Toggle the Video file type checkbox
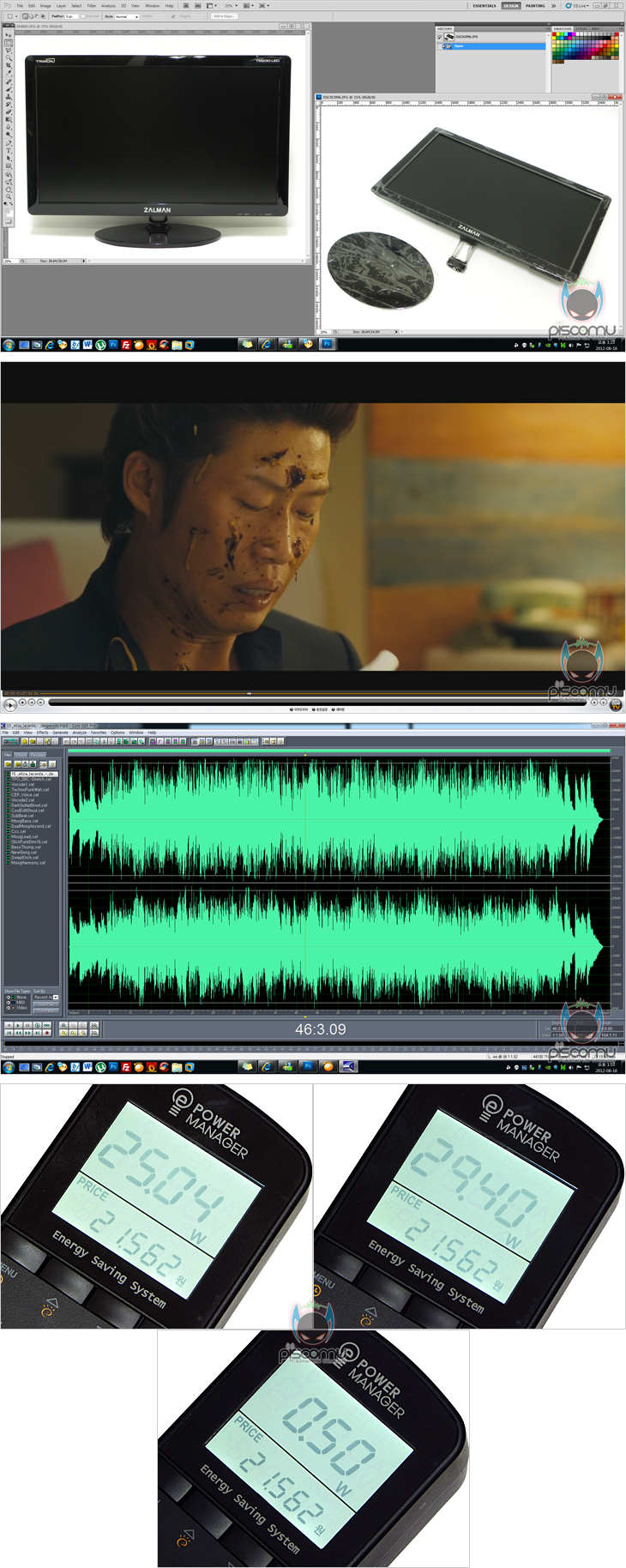 tap(8, 1008)
